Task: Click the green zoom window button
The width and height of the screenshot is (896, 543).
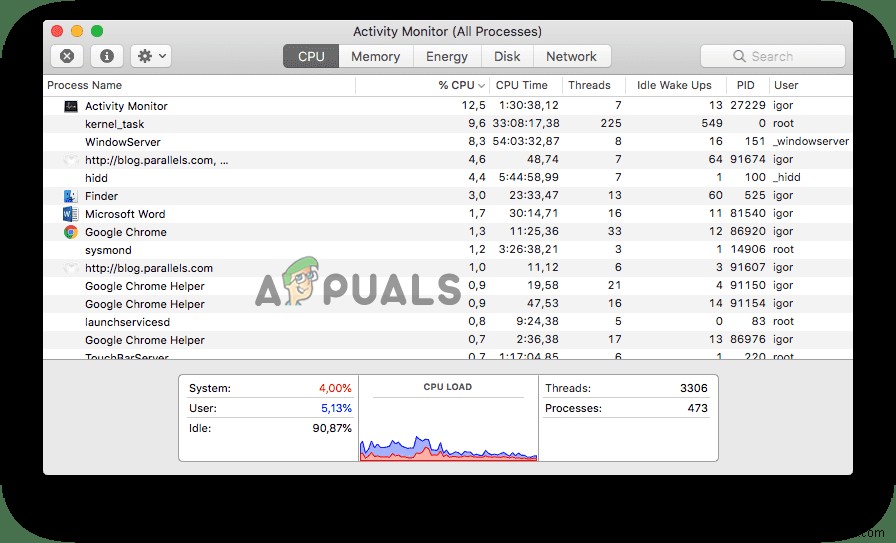Action: pyautogui.click(x=97, y=31)
